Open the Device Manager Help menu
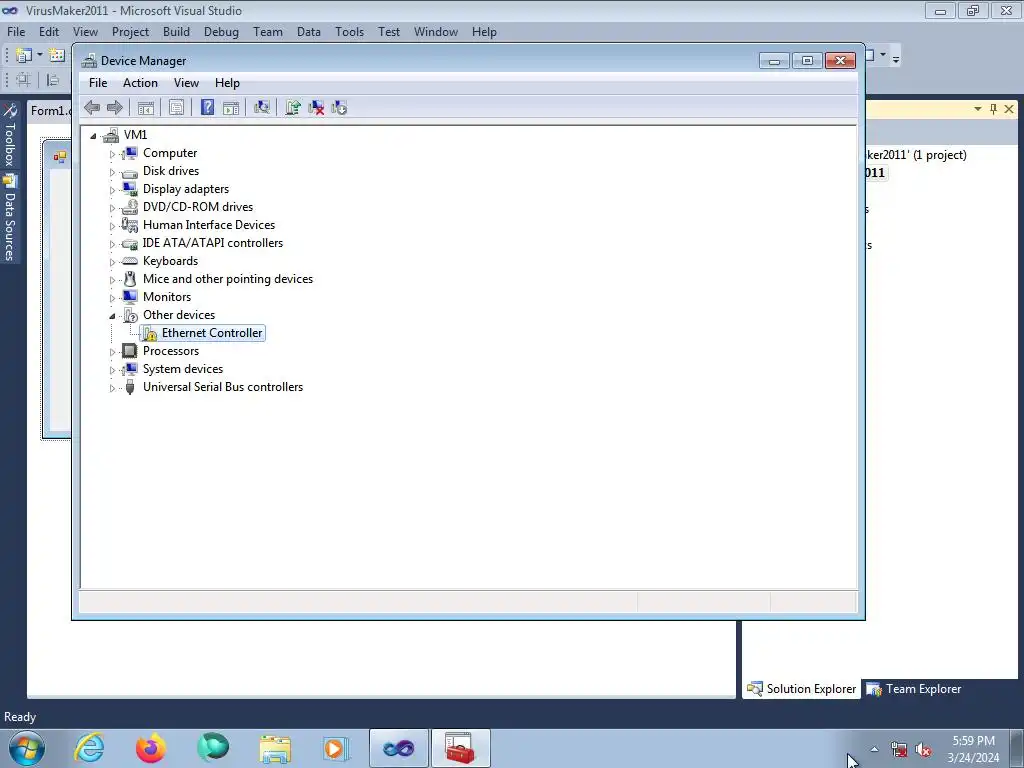 click(x=227, y=83)
